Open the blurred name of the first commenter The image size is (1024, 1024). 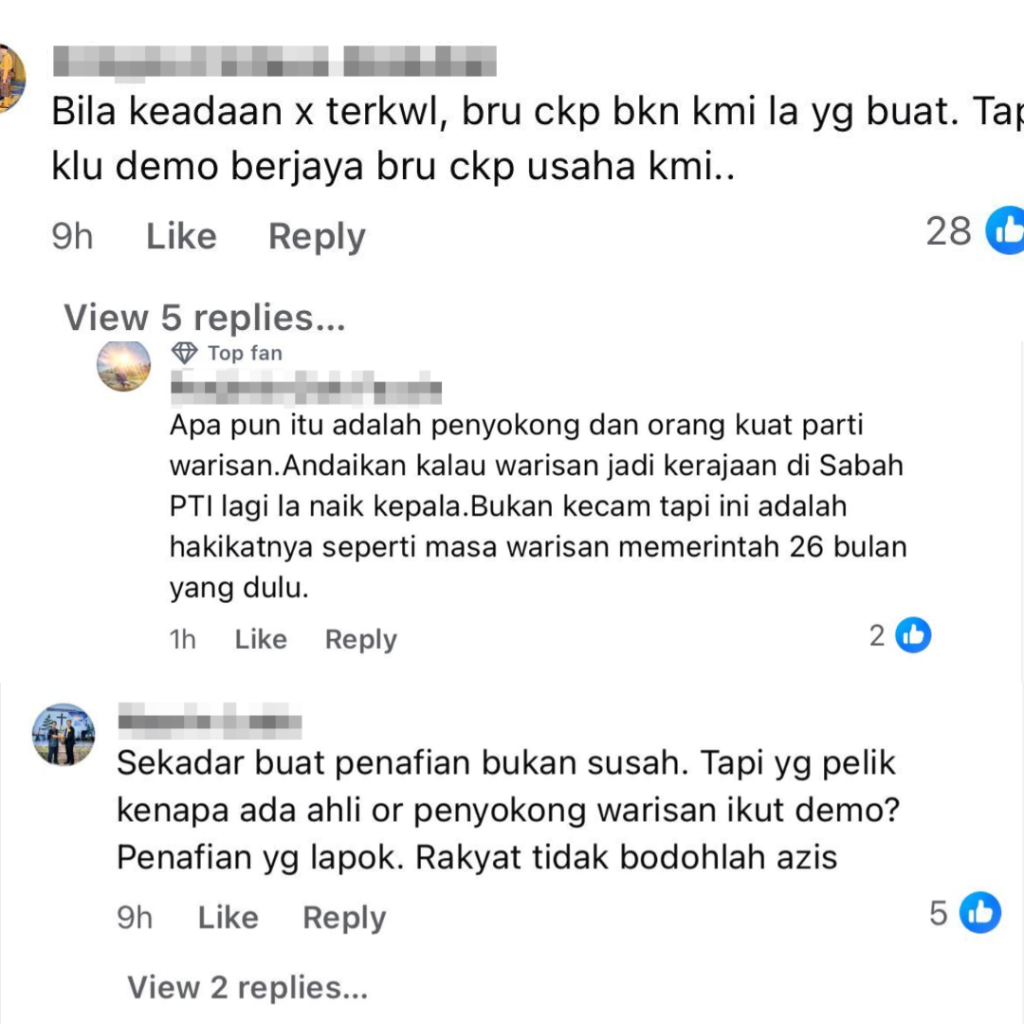[274, 62]
